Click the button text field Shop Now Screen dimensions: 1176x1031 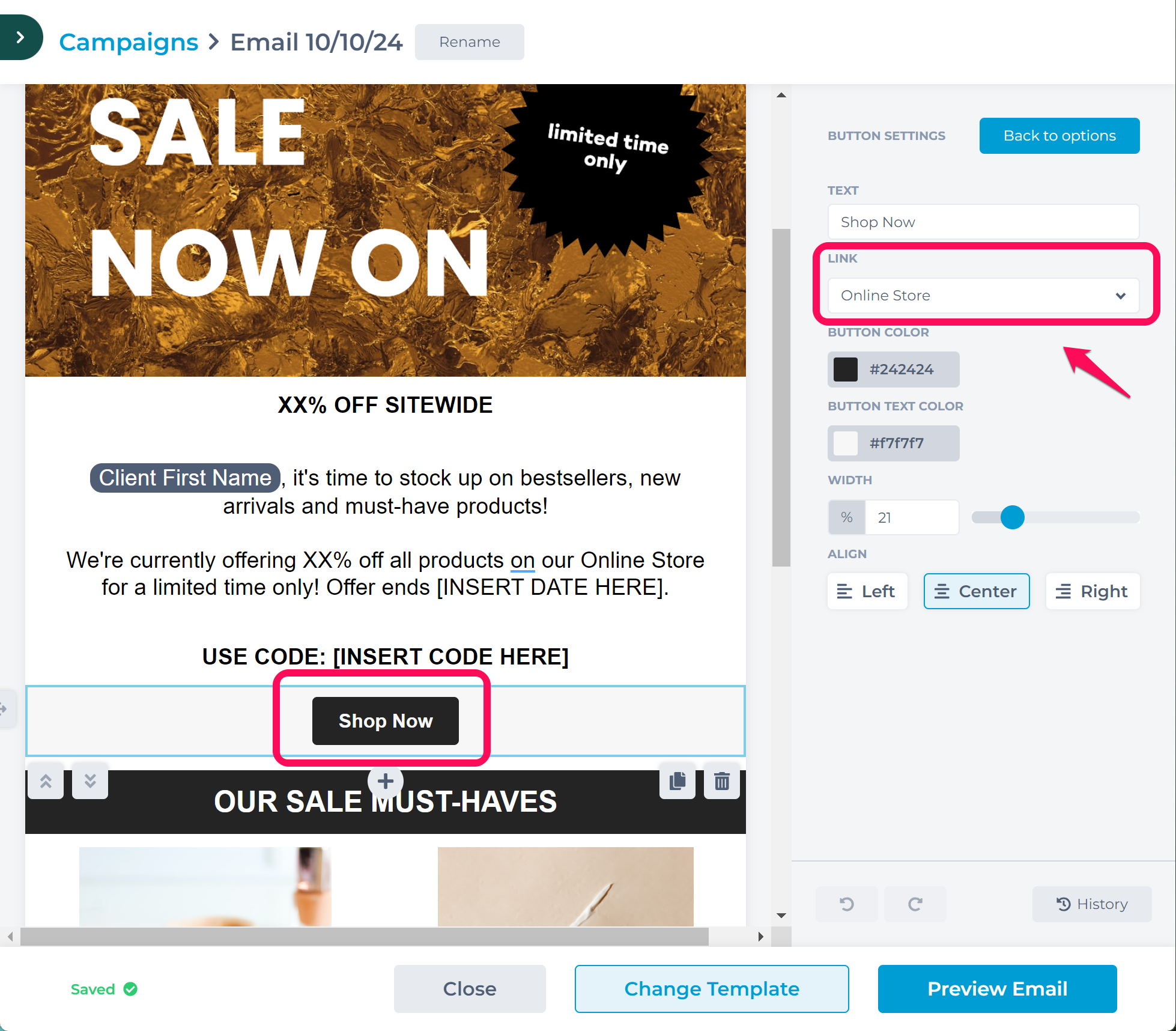983,222
